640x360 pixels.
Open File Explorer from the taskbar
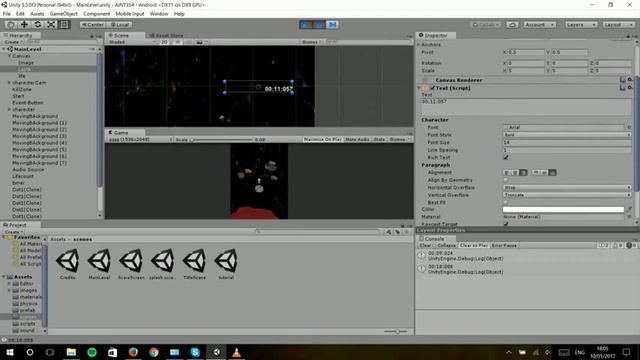(71, 352)
